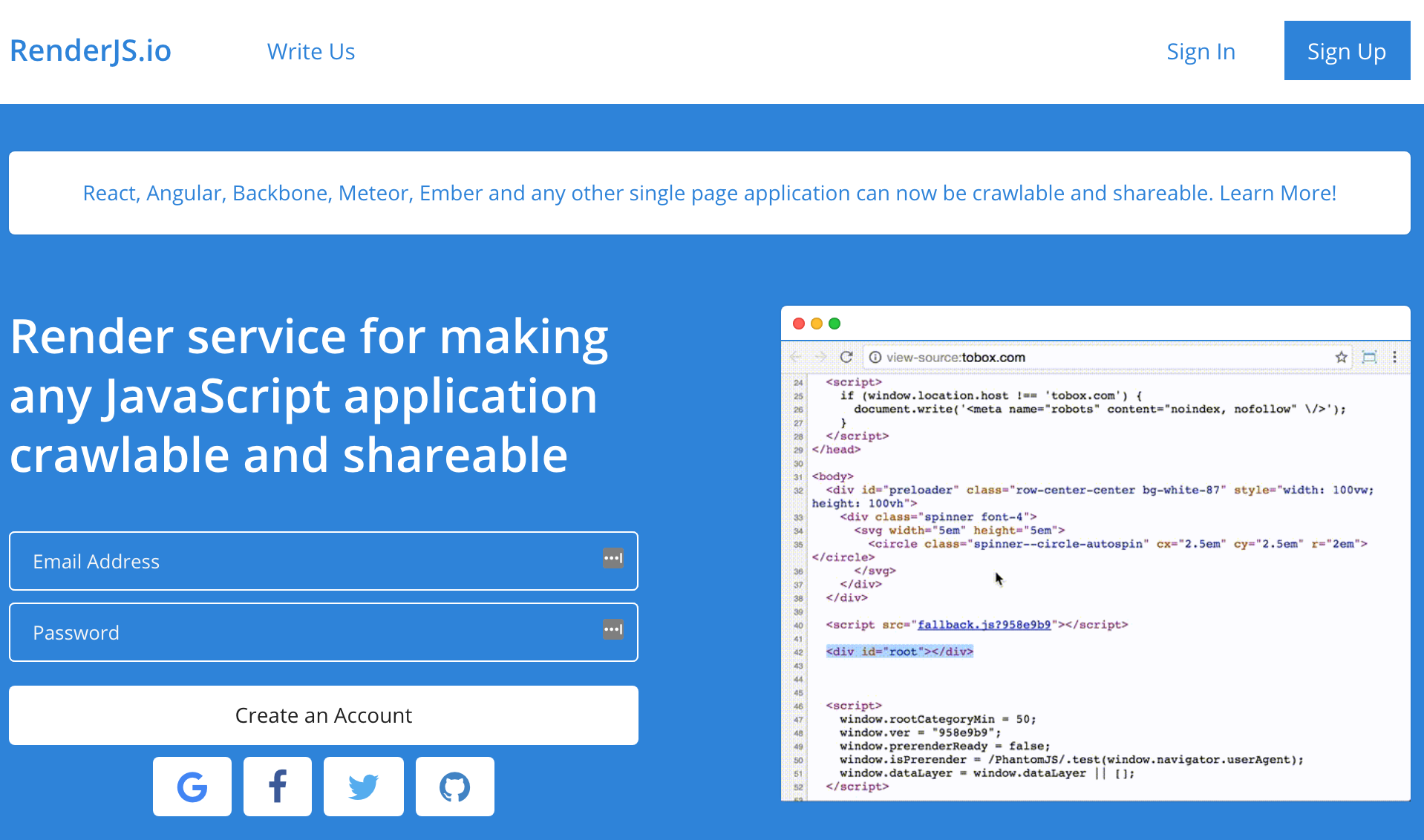This screenshot has height=840, width=1424.
Task: Open the Sign In link
Action: pos(1201,51)
